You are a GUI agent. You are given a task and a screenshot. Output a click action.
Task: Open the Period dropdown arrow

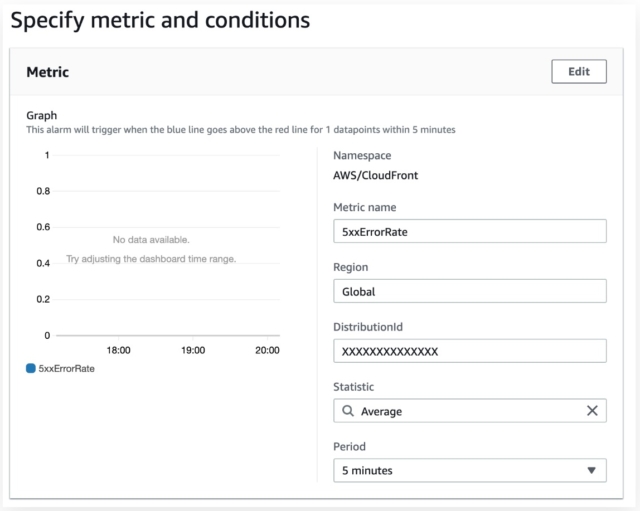pyautogui.click(x=591, y=471)
